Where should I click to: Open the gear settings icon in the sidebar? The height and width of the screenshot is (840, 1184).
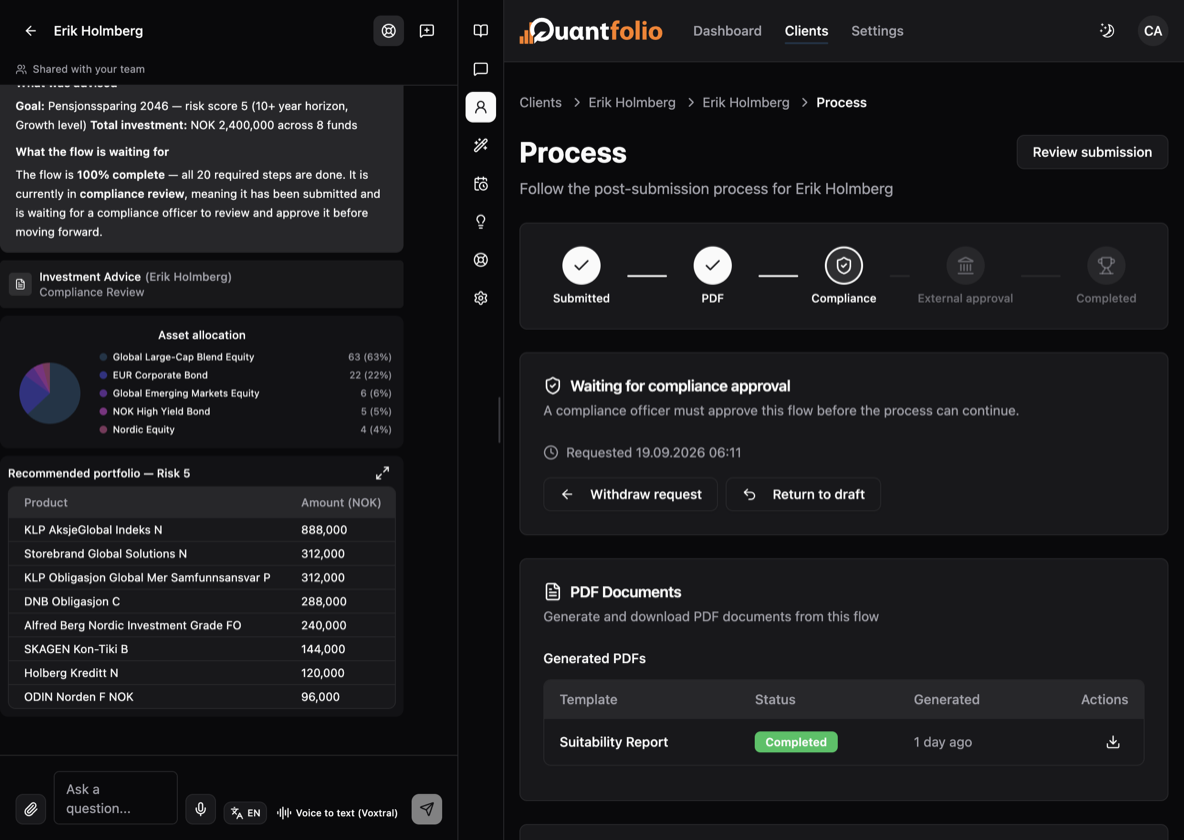[x=480, y=298]
